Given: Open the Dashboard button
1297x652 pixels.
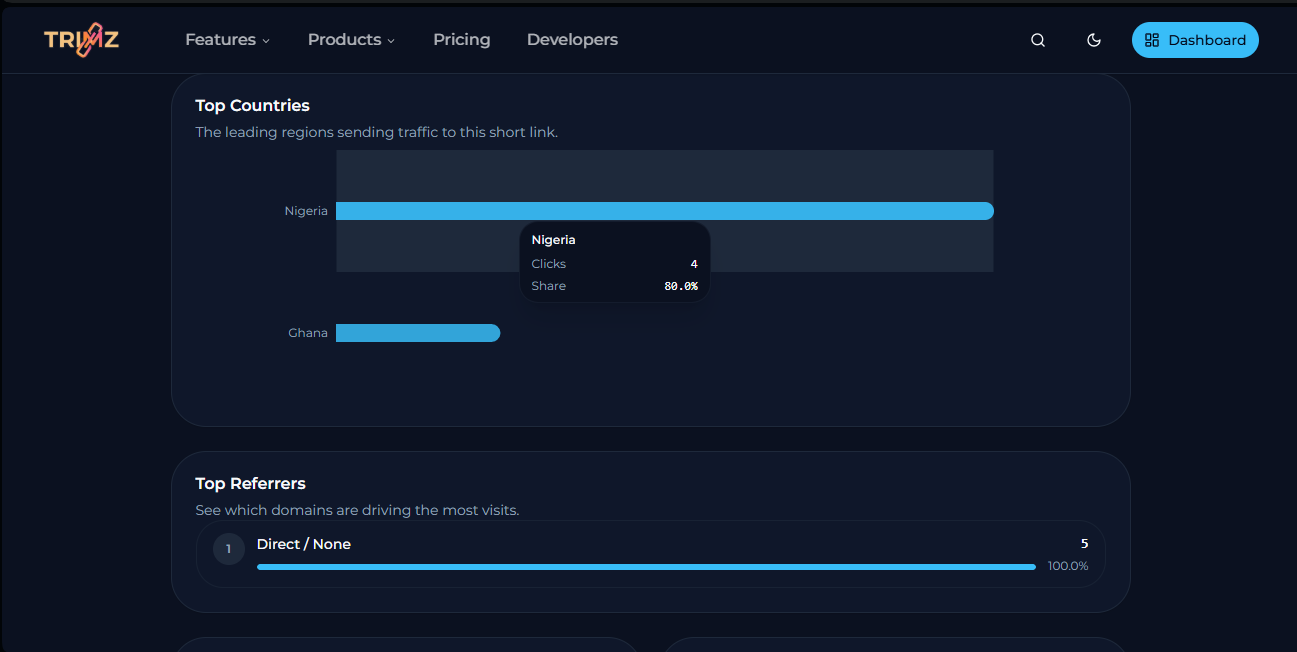Looking at the screenshot, I should [x=1195, y=40].
